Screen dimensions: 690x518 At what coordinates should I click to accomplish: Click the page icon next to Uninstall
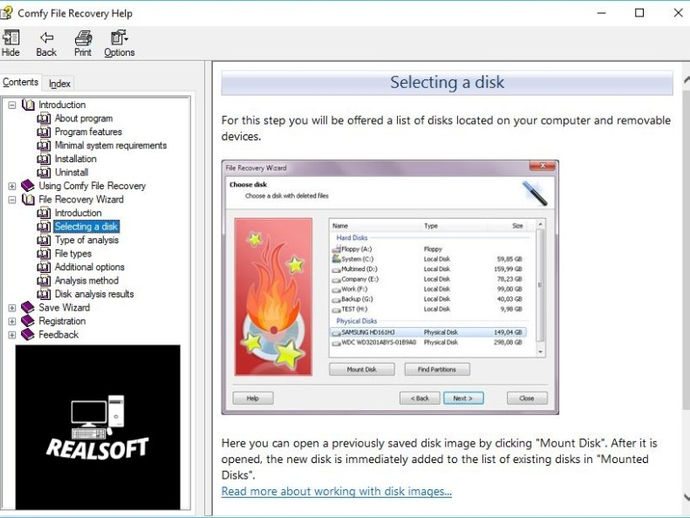point(44,173)
